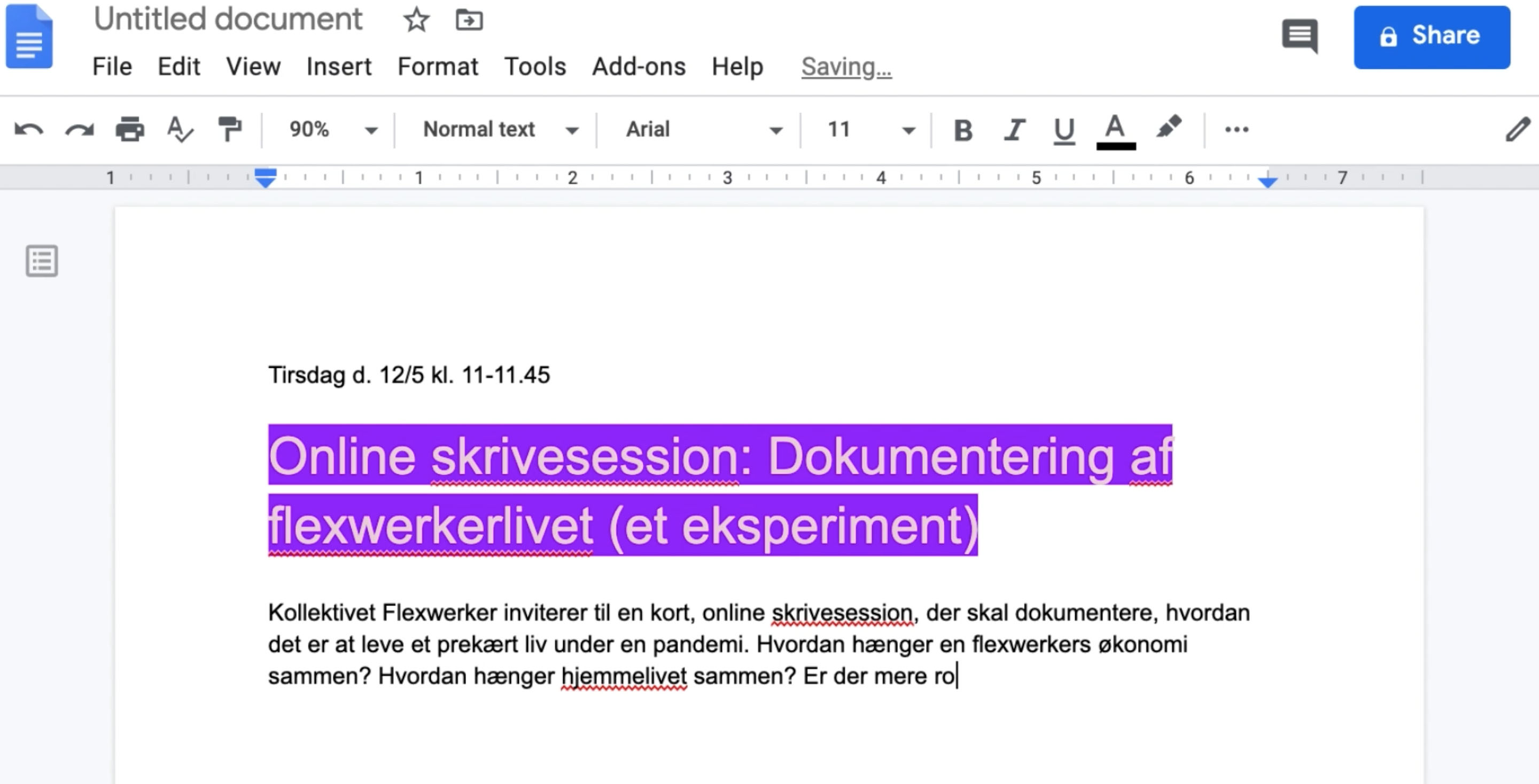1539x784 pixels.
Task: Run spelling and grammar check icon
Action: [180, 129]
